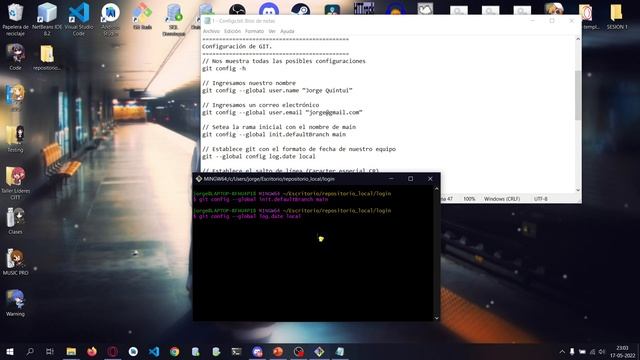Select the Discord desktop icon
The image size is (640, 360).
pos(269,9)
